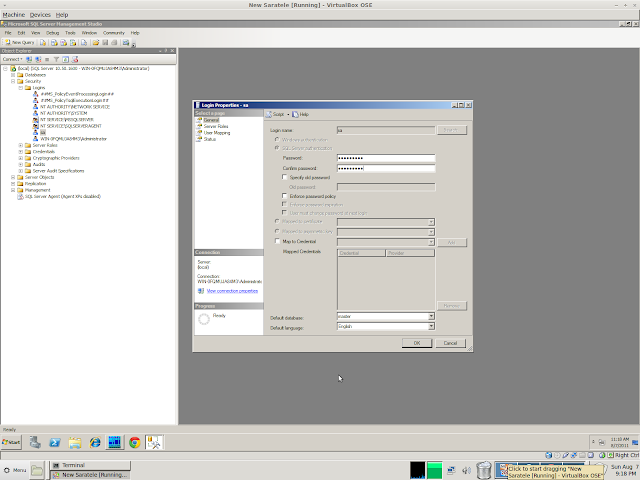This screenshot has width=640, height=480.
Task: Open the Tools menu in SSMS
Action: point(70,33)
